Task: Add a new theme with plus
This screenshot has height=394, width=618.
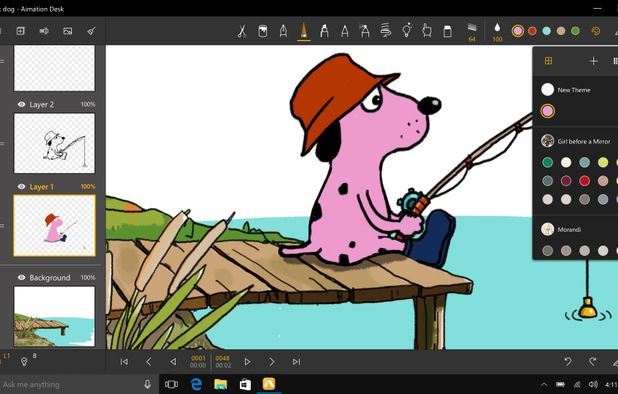Action: [593, 61]
